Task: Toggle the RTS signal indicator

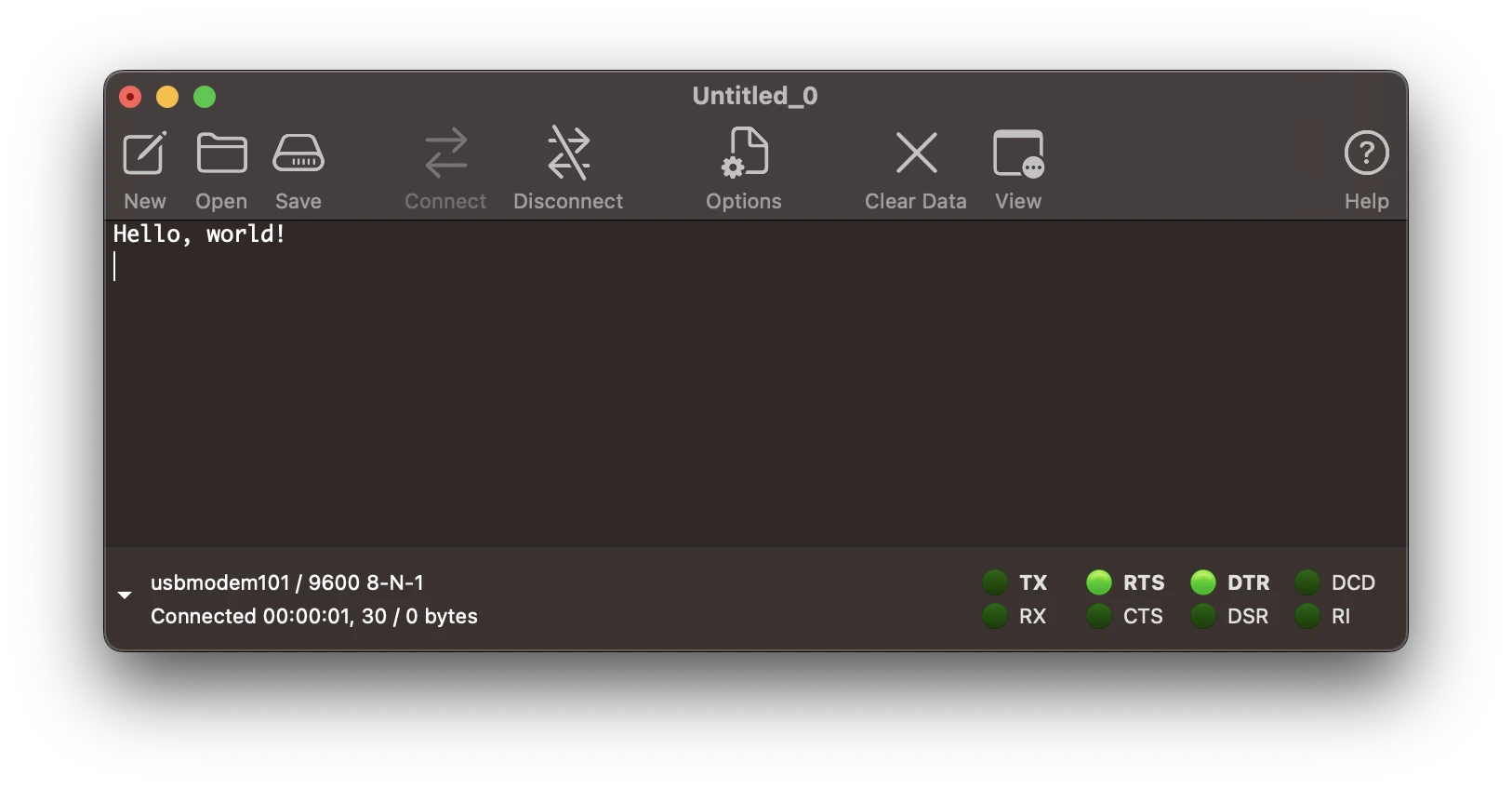Action: (x=1099, y=582)
